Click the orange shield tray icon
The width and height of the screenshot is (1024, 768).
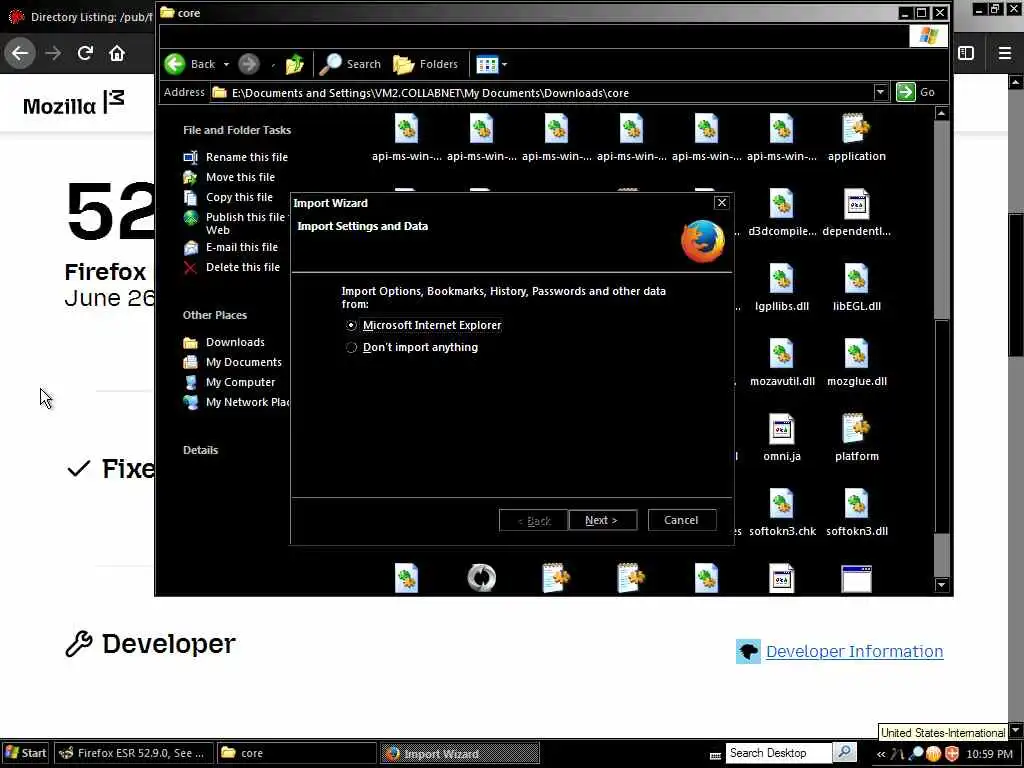click(952, 754)
